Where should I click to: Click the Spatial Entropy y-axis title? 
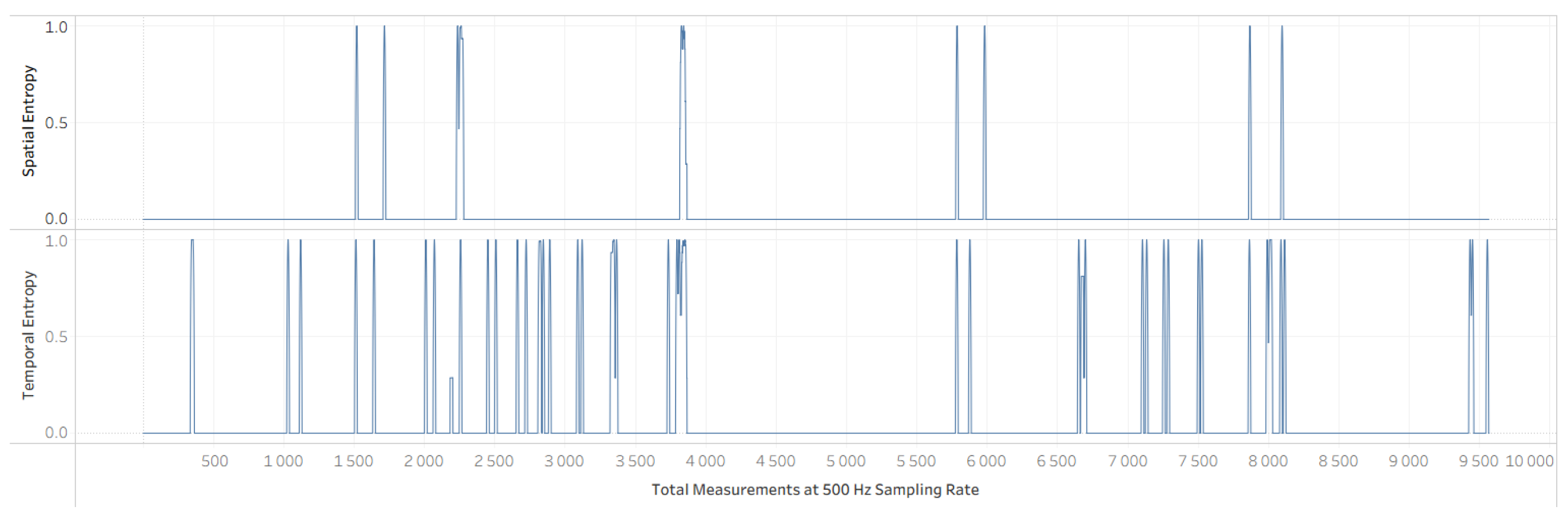[28, 120]
